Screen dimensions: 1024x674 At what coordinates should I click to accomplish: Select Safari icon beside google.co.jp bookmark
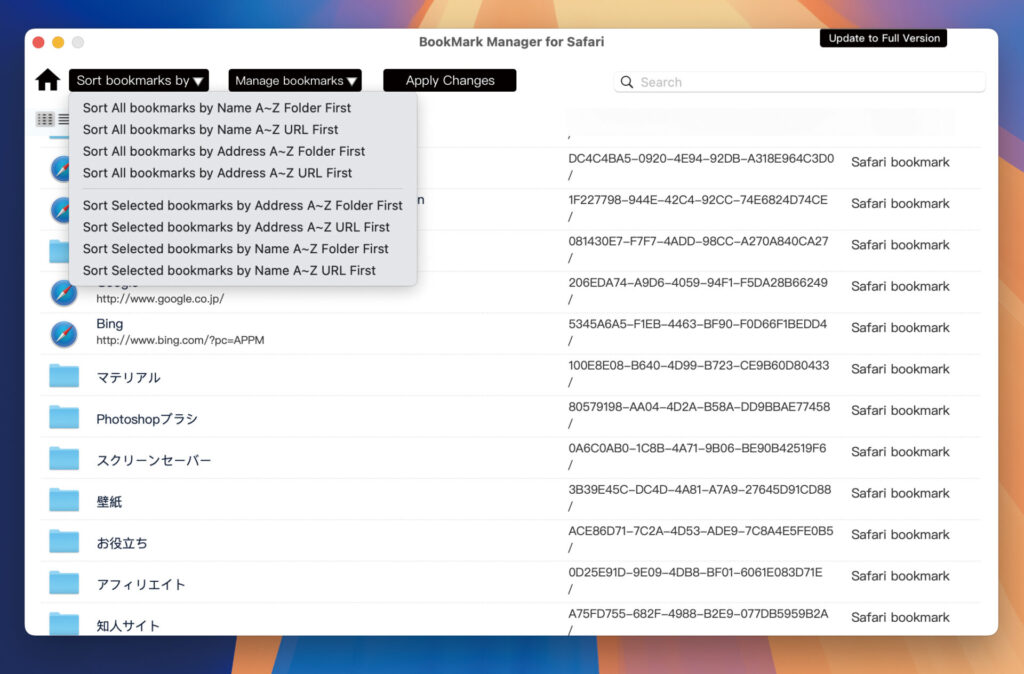point(64,293)
